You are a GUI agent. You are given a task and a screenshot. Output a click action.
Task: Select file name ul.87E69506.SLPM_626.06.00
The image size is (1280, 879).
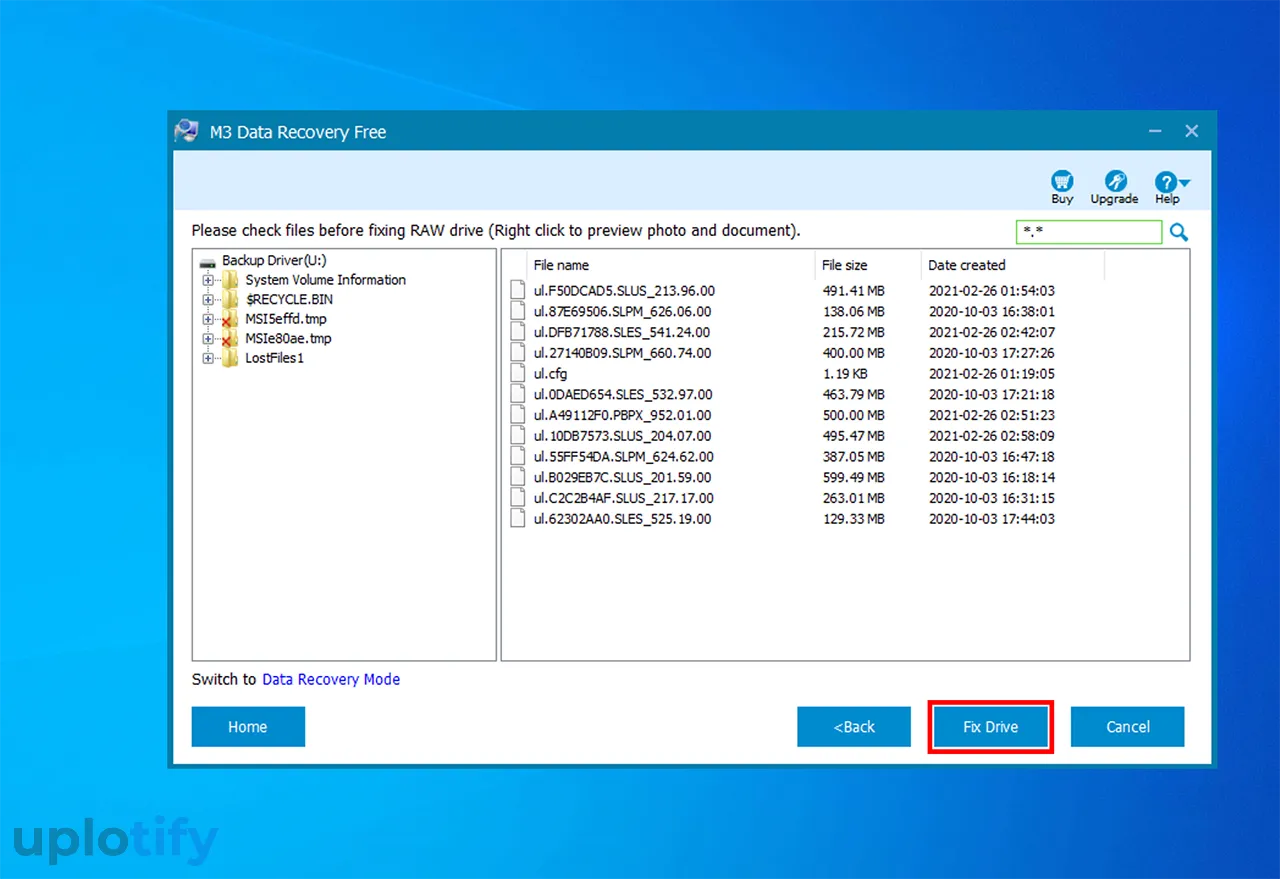[623, 312]
